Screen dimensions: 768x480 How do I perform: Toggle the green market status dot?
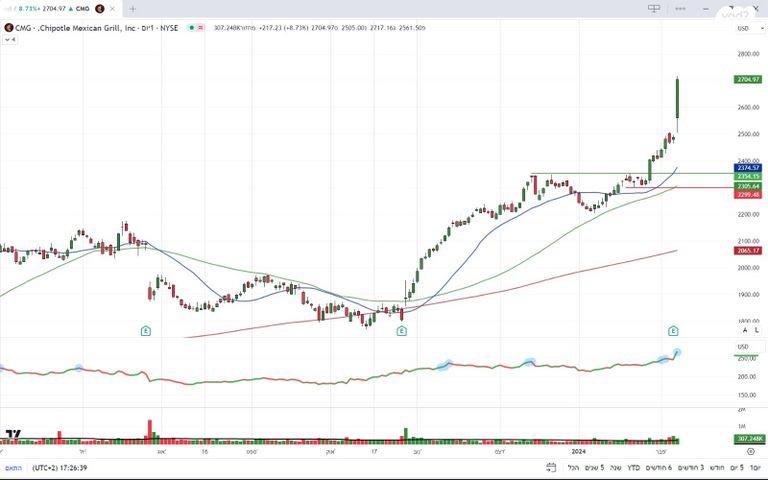pyautogui.click(x=193, y=28)
